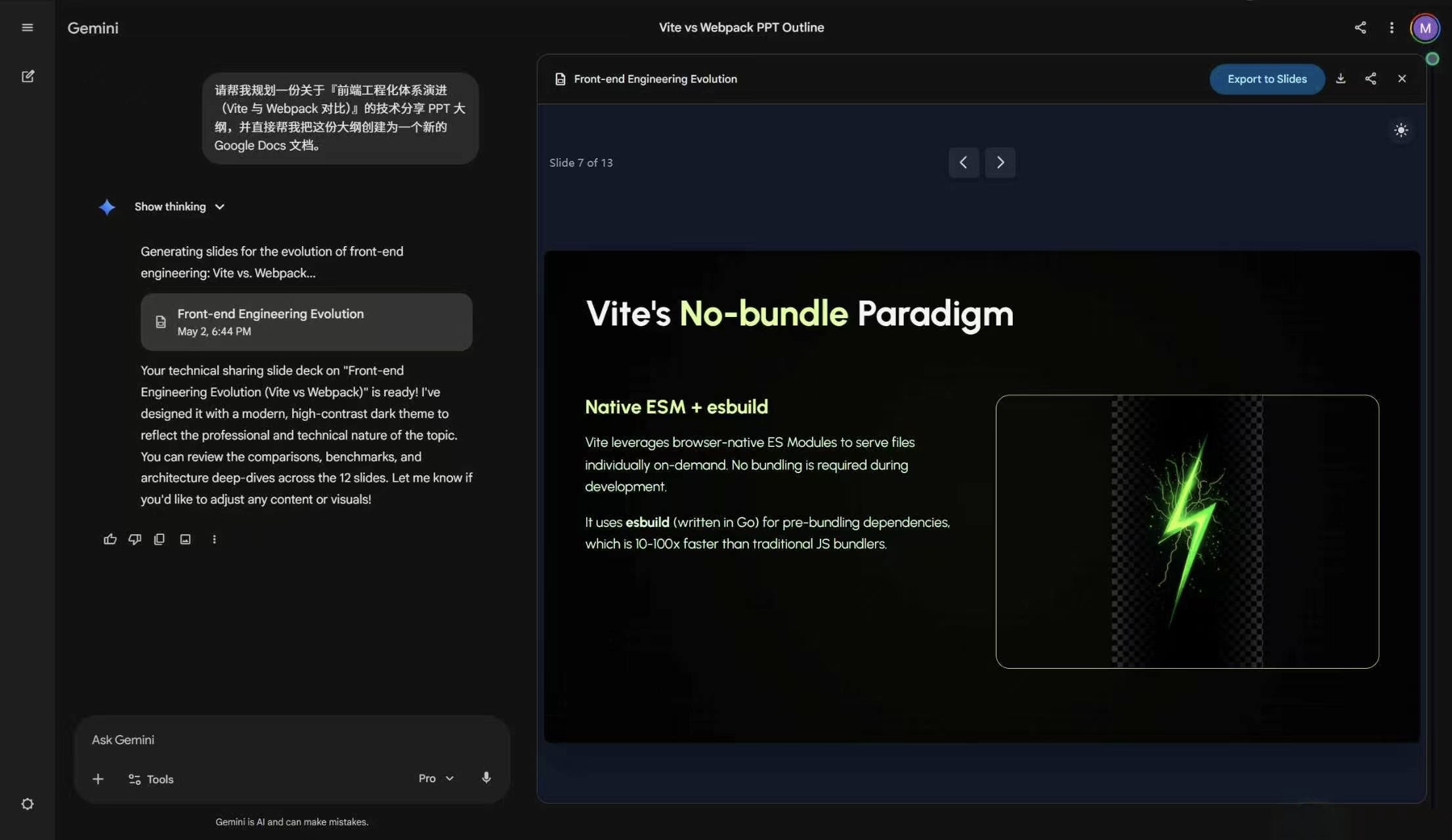Click the Vite vs Webpack PPT Outline title
This screenshot has height=840, width=1452.
tap(741, 28)
